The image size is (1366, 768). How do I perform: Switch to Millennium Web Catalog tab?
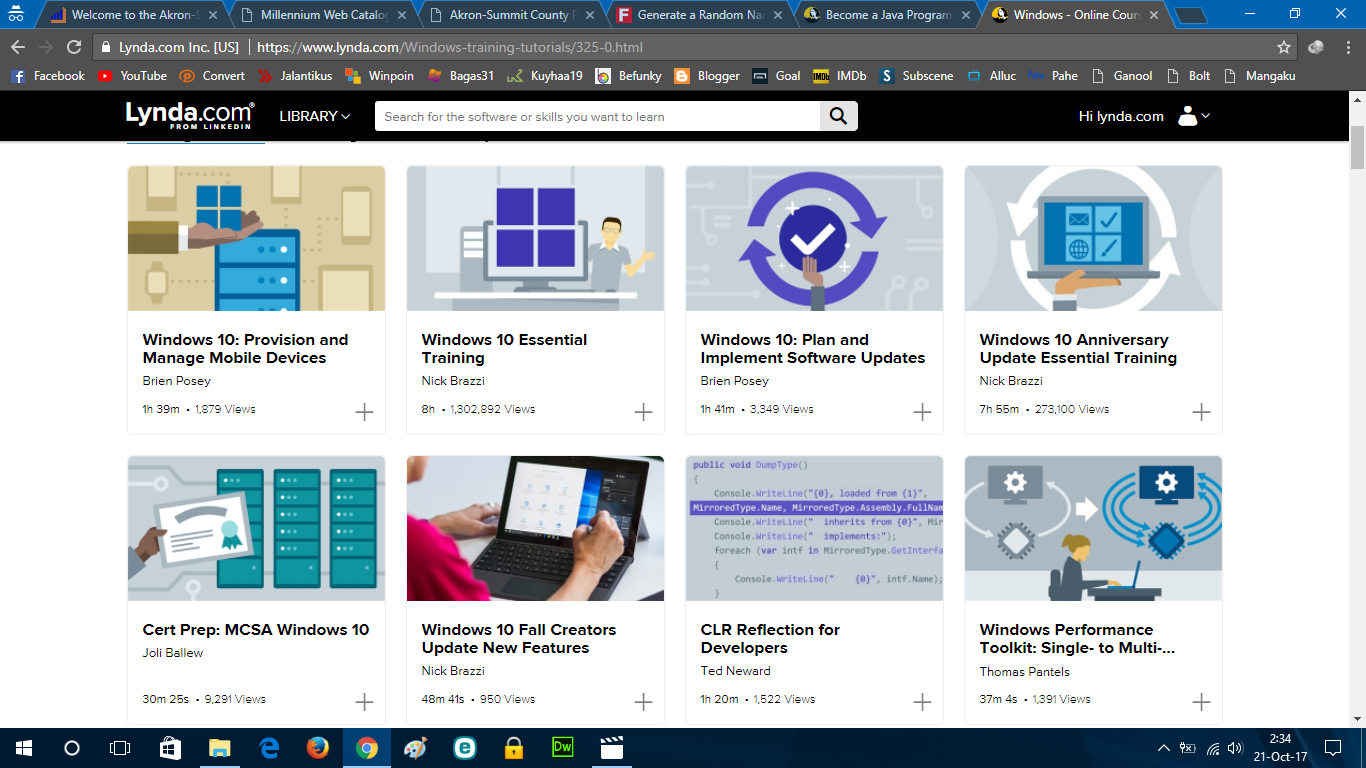322,15
